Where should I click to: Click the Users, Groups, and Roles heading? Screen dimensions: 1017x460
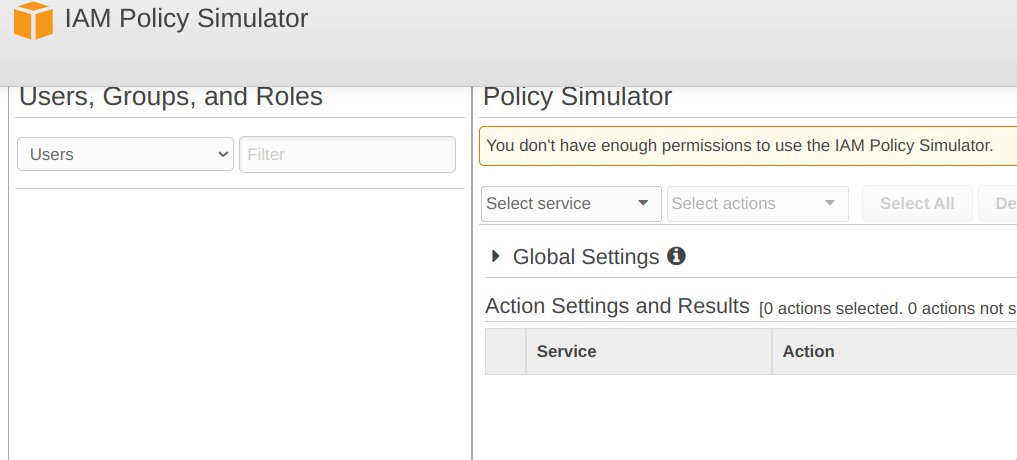171,97
